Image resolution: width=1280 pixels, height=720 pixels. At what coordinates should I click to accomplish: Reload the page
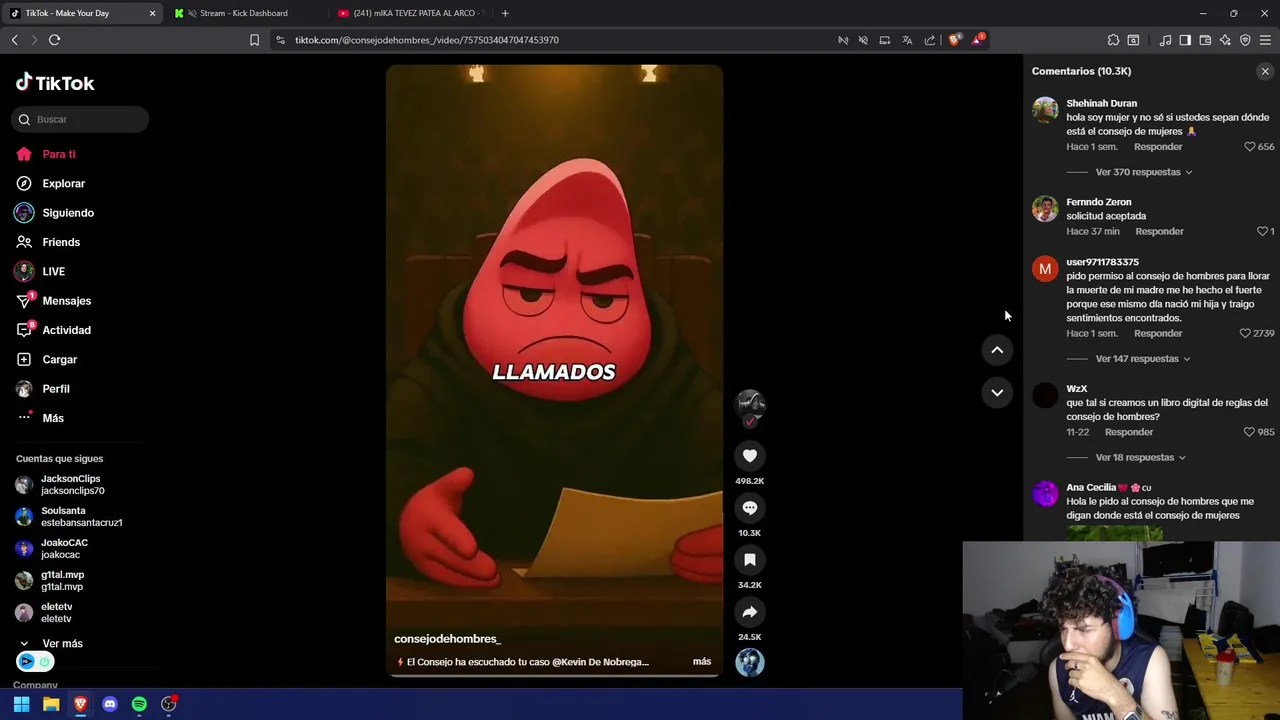(54, 40)
